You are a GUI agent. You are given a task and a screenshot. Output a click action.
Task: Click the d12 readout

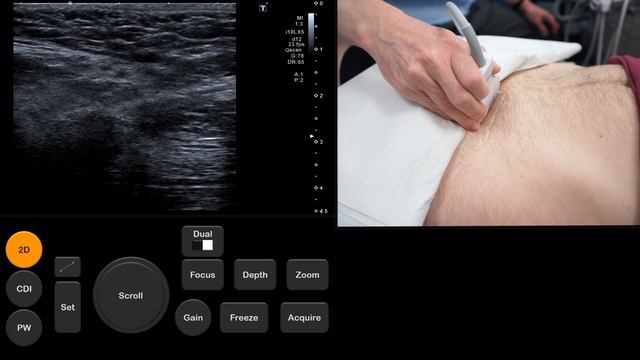(297, 39)
